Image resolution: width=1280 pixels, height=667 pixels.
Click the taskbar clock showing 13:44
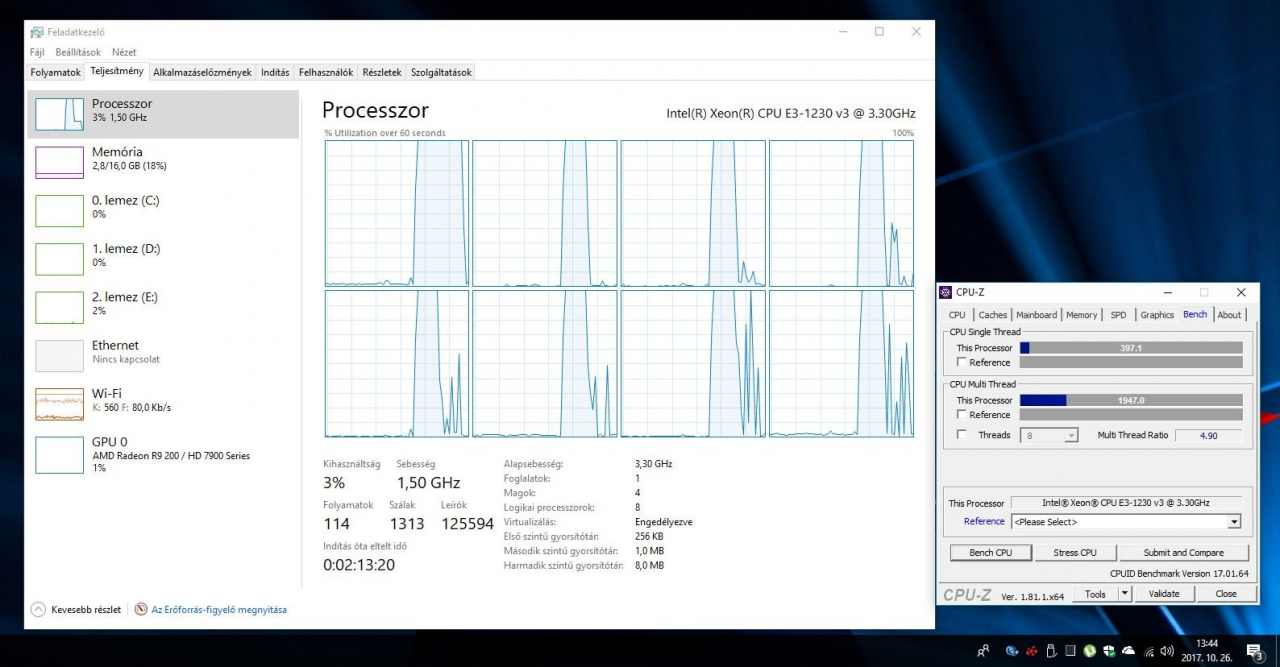pos(1207,650)
